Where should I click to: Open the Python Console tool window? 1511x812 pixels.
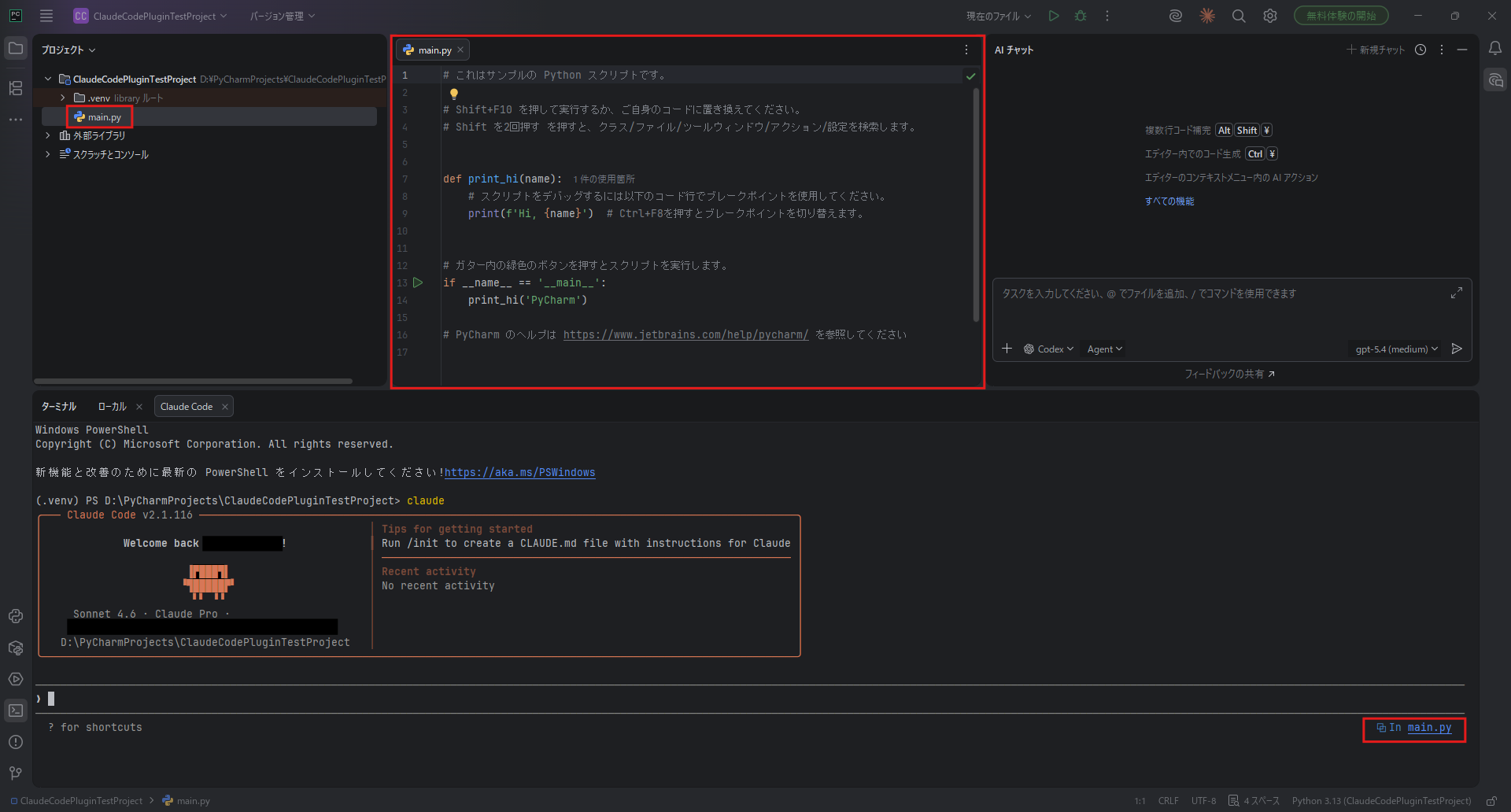click(16, 616)
